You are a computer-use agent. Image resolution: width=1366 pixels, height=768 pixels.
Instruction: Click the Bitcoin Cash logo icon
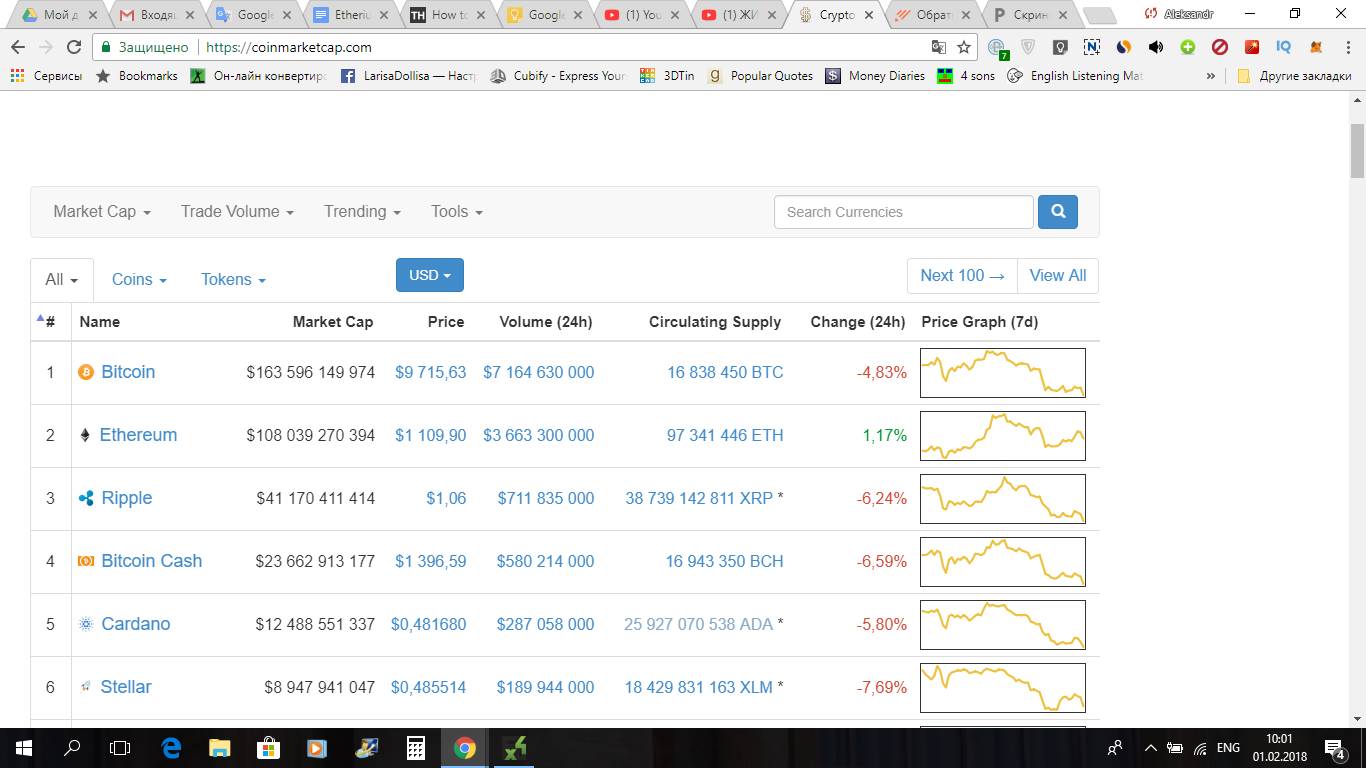tap(86, 561)
